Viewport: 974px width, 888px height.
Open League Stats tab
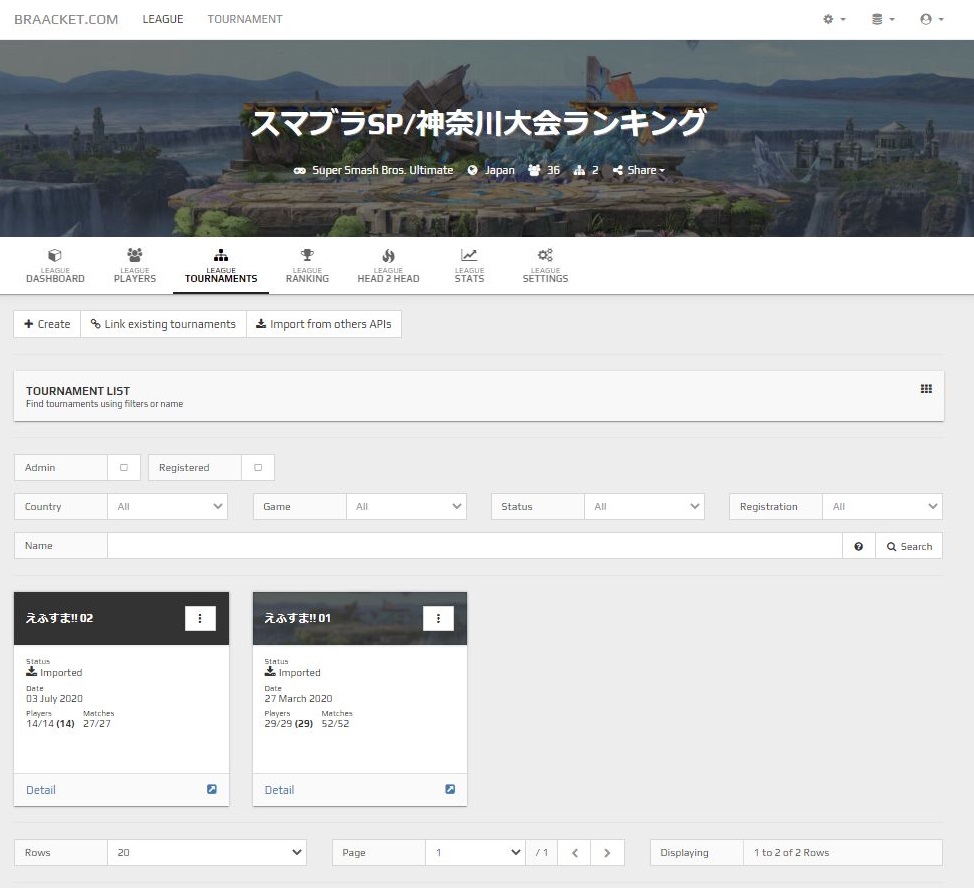pos(469,266)
